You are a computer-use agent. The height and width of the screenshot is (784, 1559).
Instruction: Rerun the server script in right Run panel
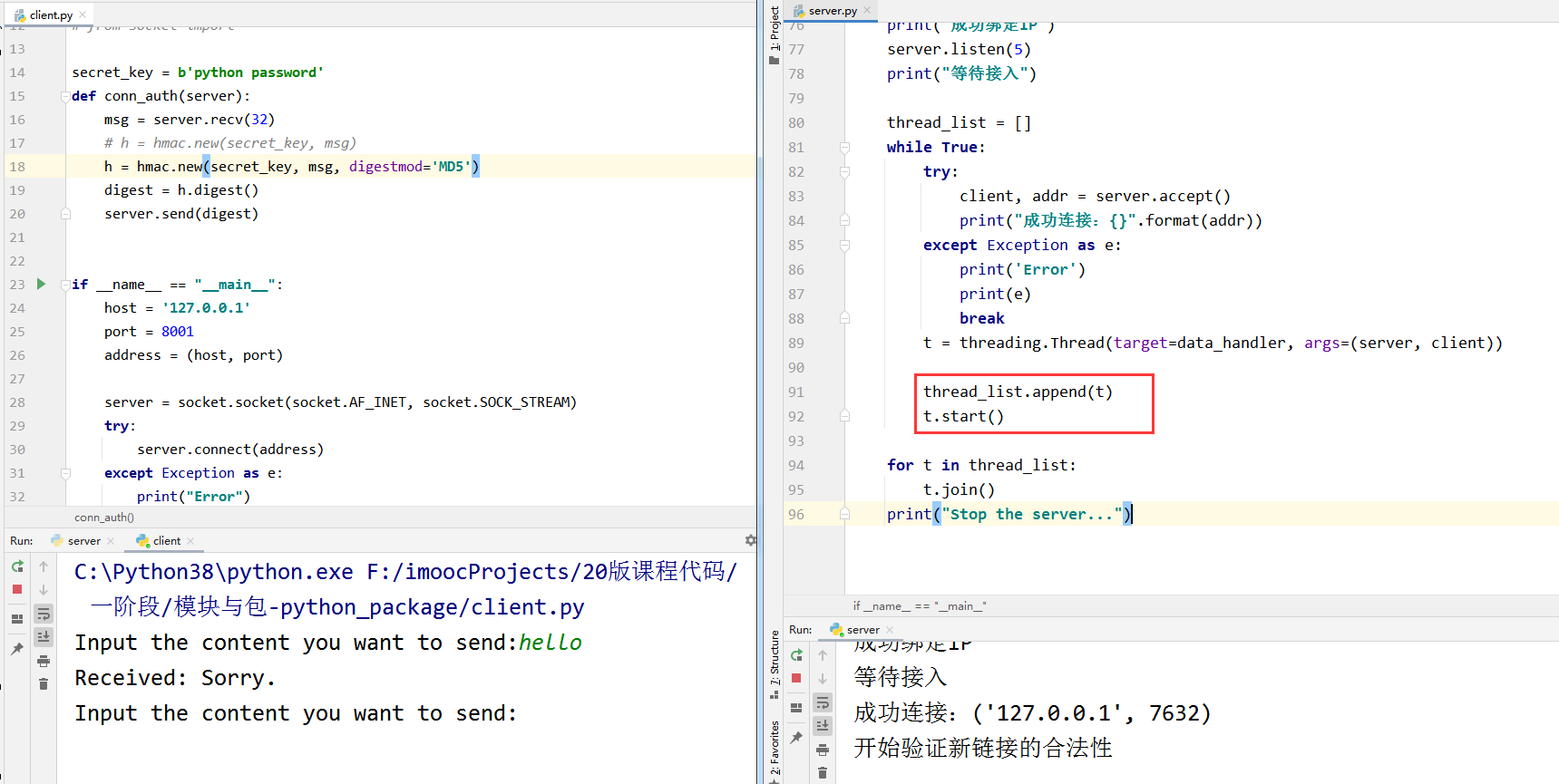pyautogui.click(x=796, y=655)
